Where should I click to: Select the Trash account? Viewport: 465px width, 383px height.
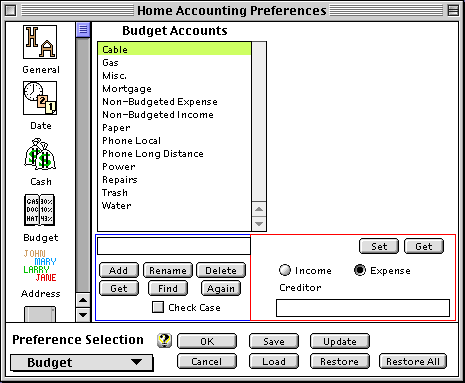pyautogui.click(x=174, y=192)
